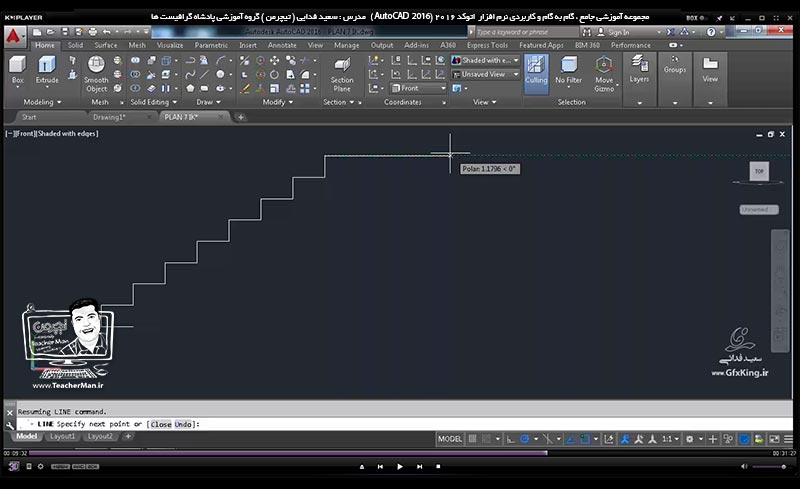Switch to the Solid ribbon tab

pyautogui.click(x=75, y=45)
